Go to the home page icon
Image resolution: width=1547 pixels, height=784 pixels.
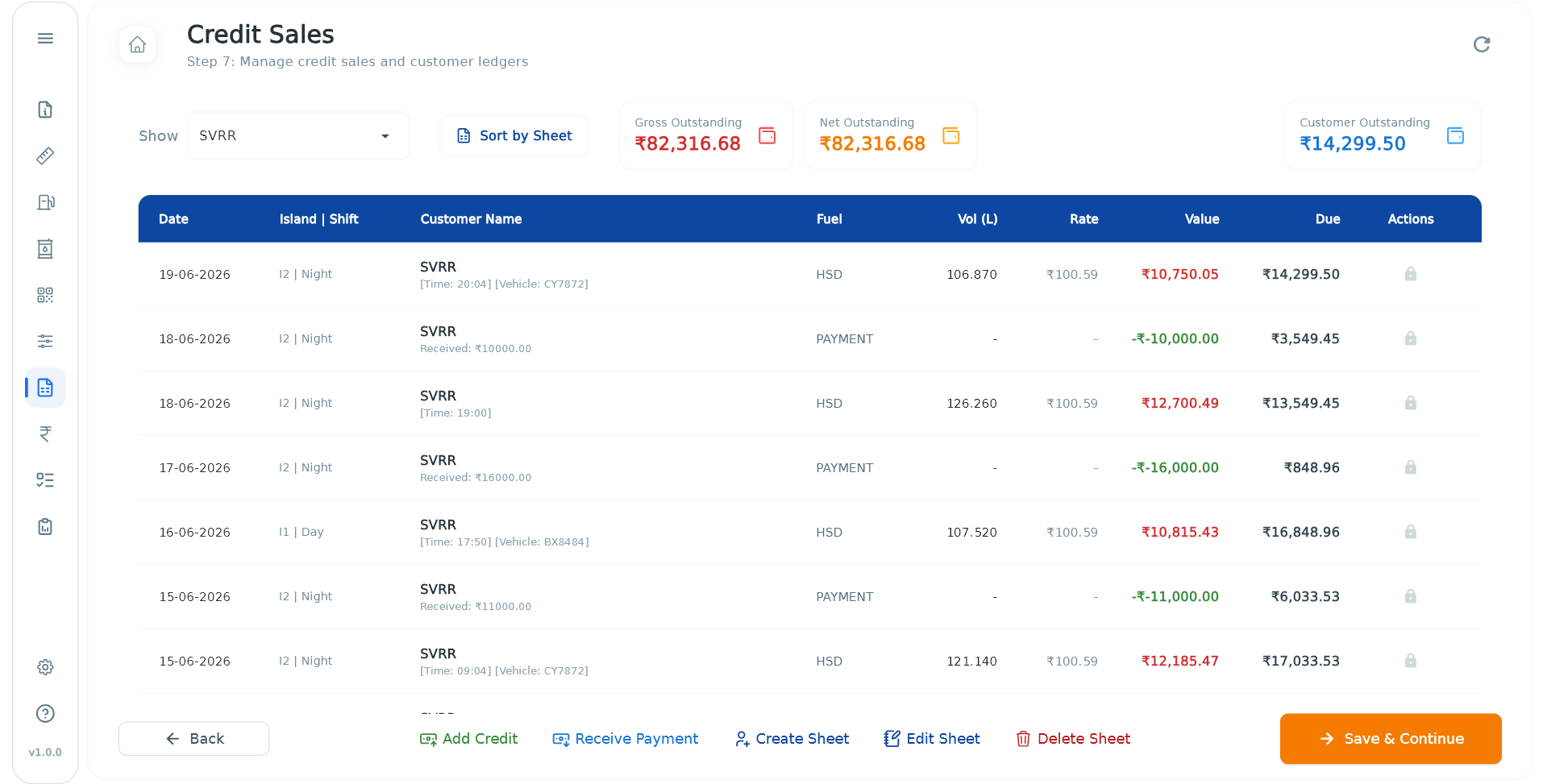coord(137,44)
